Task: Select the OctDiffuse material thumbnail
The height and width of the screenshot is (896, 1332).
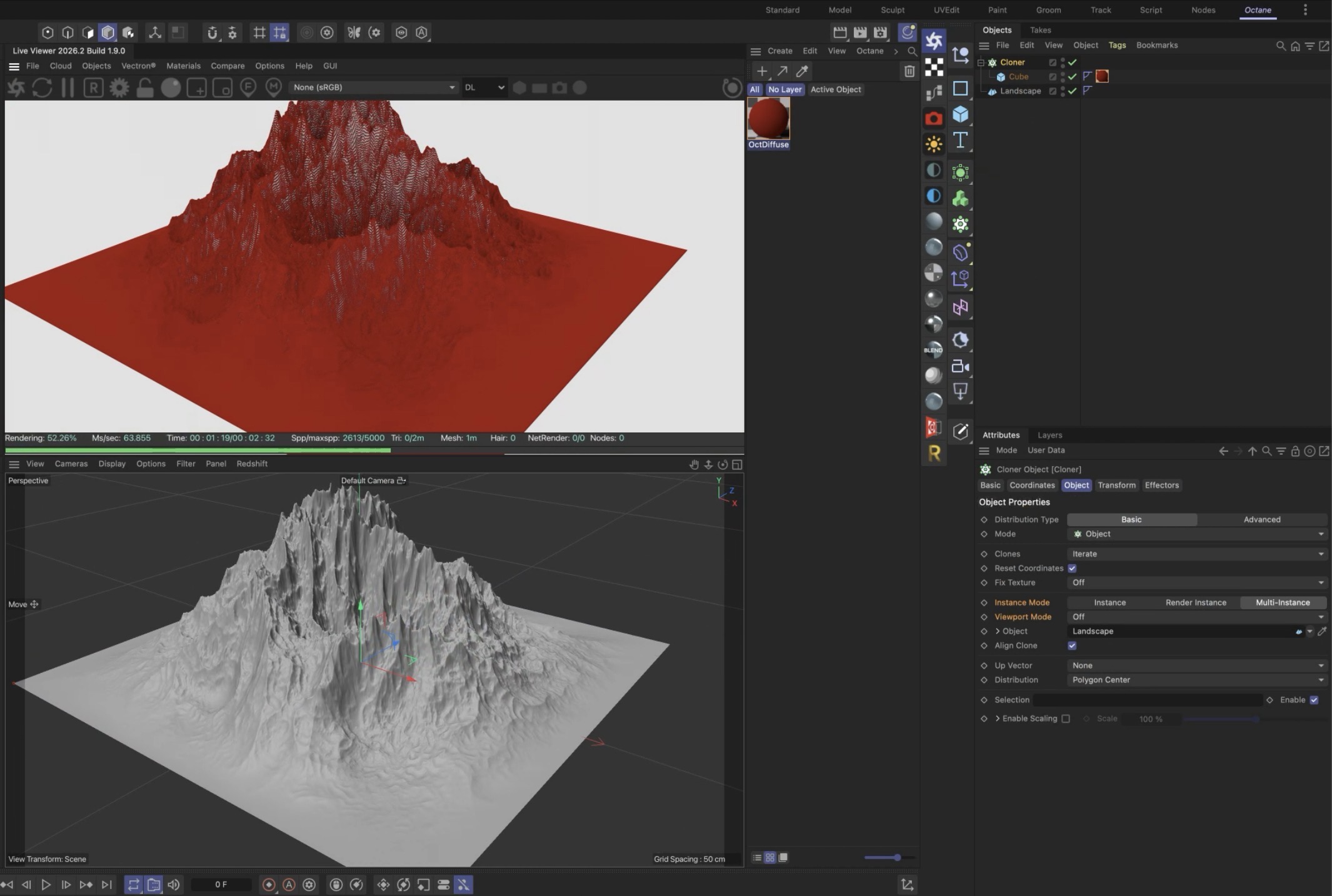Action: (x=768, y=119)
